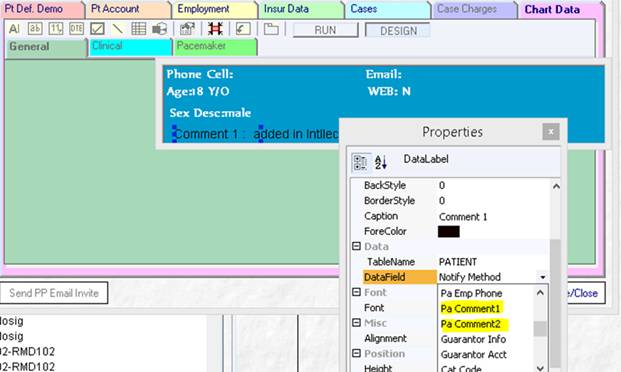Select the AI label tool icon
Viewport: 621px width, 372px height.
click(x=14, y=29)
